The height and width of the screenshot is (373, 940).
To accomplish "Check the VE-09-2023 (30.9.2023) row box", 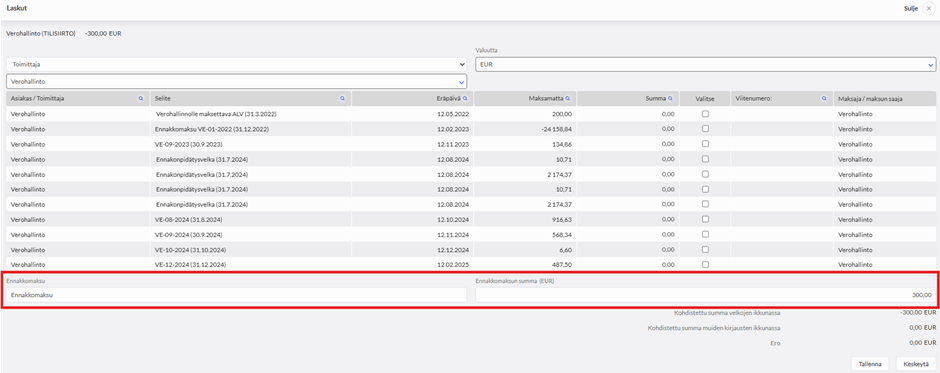I will coord(705,143).
